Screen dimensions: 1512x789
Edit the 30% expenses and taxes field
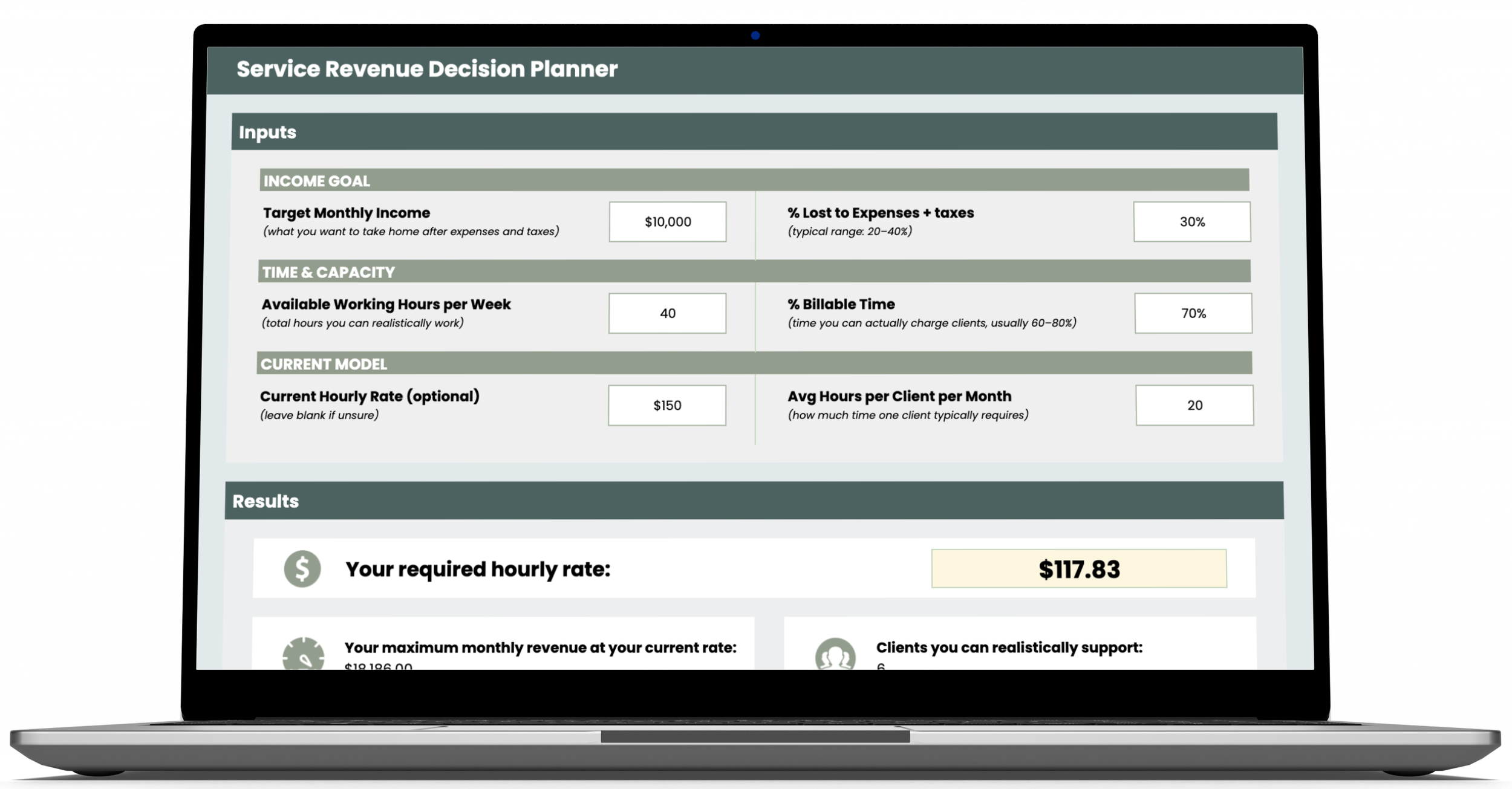pyautogui.click(x=1191, y=222)
